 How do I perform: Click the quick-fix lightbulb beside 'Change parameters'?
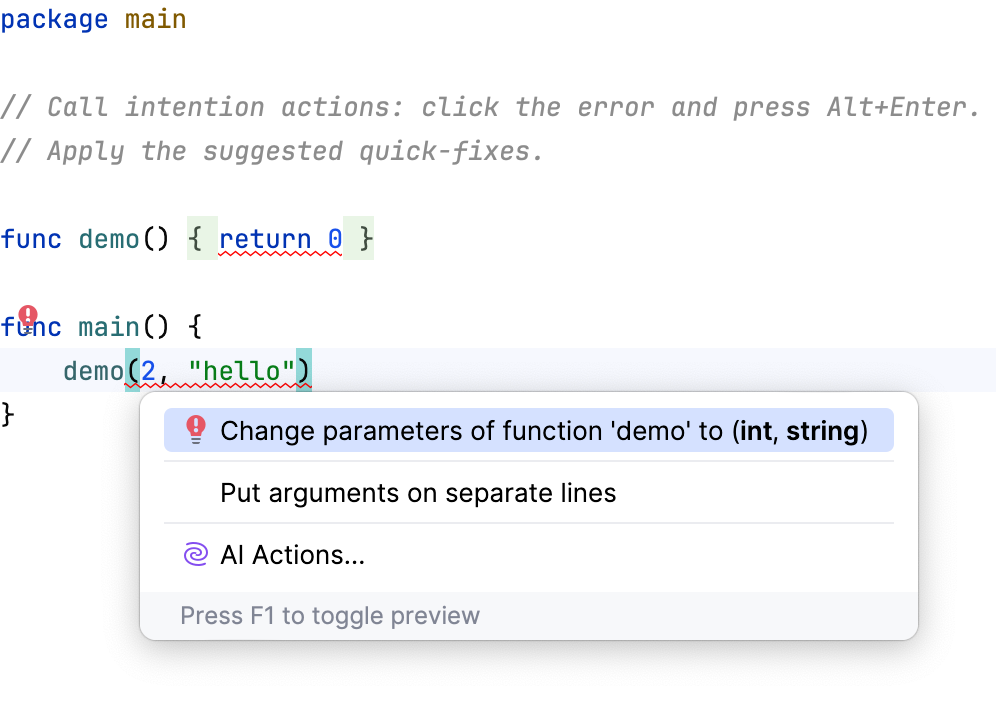194,430
